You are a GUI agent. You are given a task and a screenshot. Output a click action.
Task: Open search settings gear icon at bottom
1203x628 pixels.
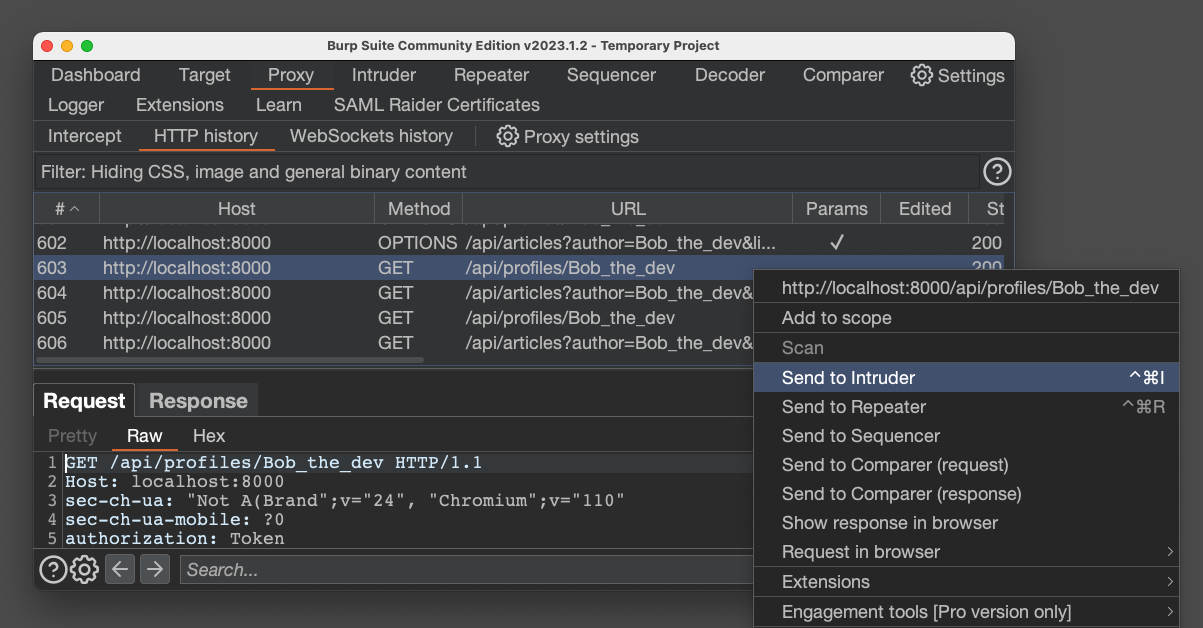click(x=85, y=570)
